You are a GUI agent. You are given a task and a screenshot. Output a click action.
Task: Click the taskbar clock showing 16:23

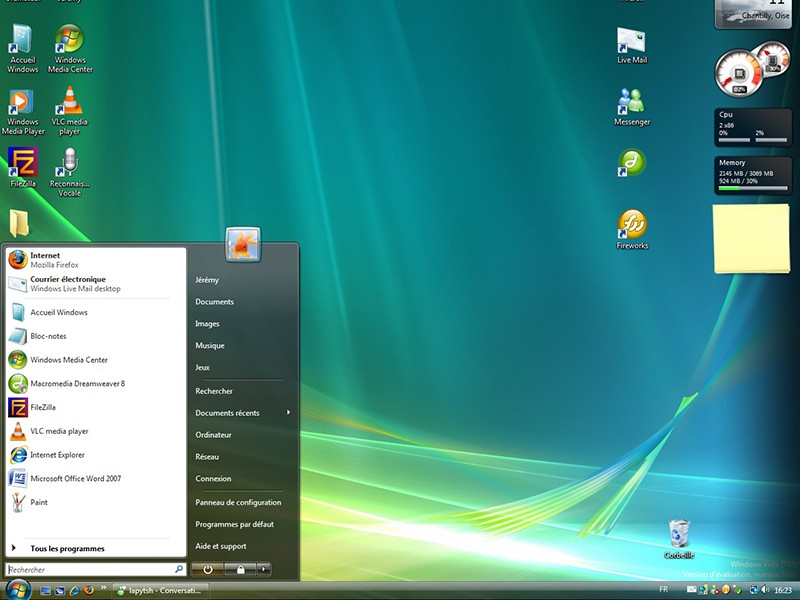(x=783, y=590)
